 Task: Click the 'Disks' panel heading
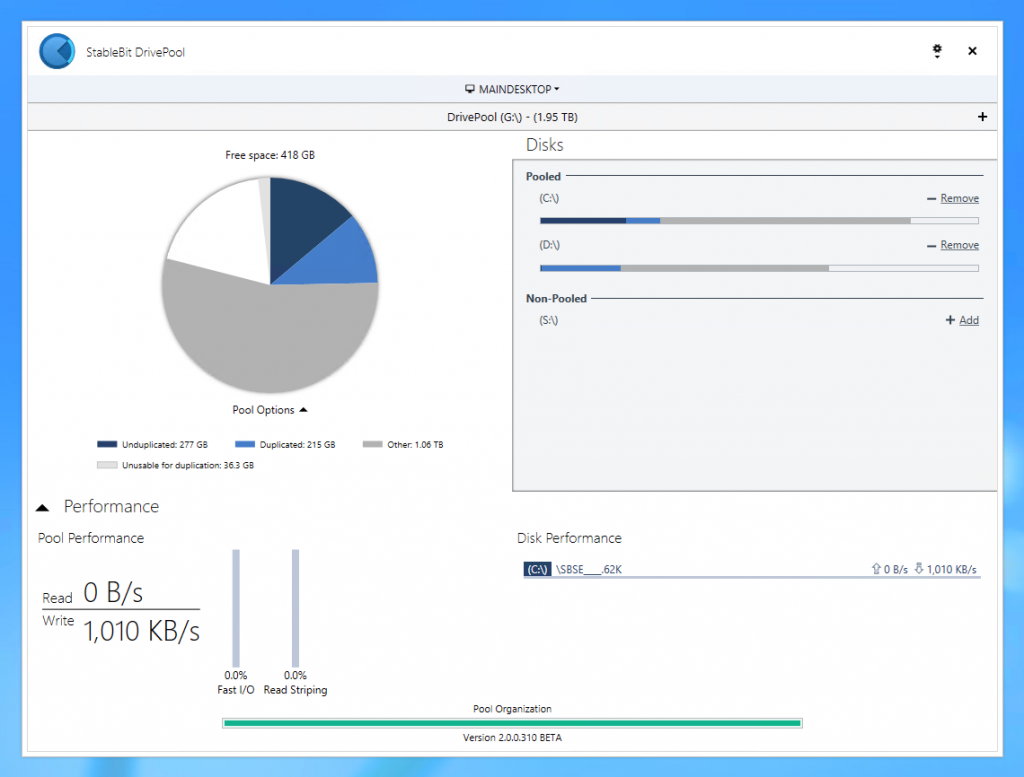click(x=545, y=145)
